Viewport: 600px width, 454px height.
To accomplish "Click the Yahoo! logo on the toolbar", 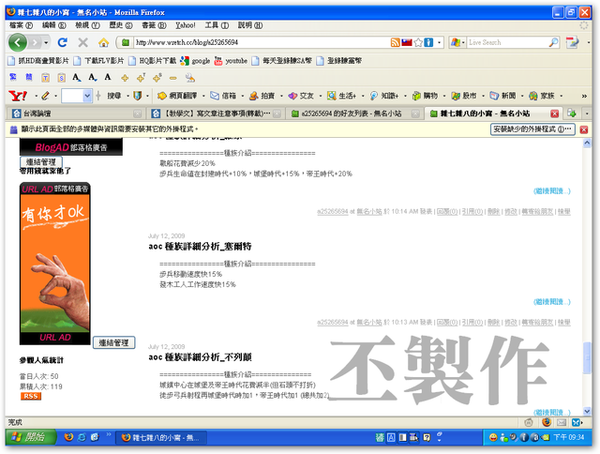I will (x=18, y=96).
